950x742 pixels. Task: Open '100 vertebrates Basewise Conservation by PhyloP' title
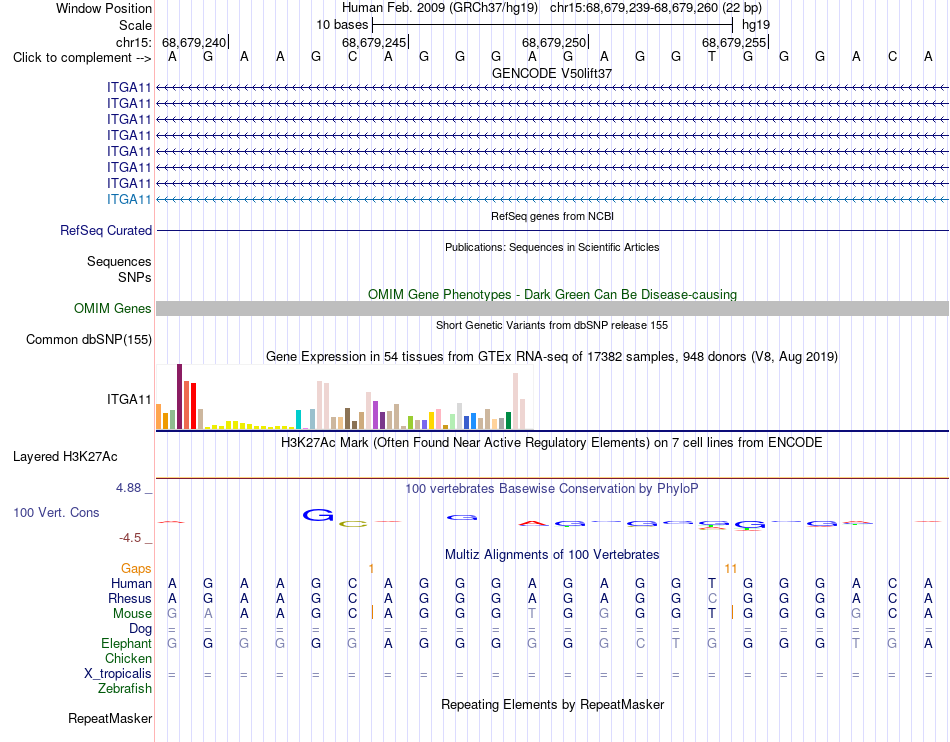click(552, 488)
